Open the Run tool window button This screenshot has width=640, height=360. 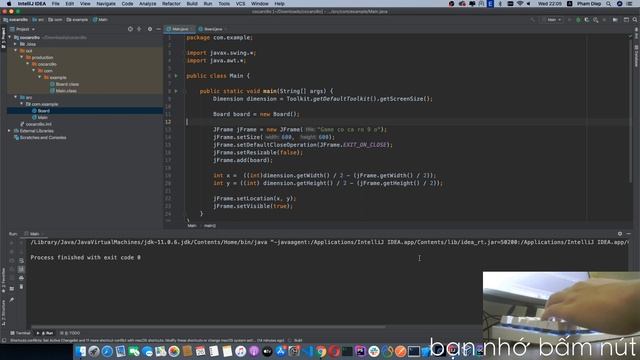click(x=45, y=333)
